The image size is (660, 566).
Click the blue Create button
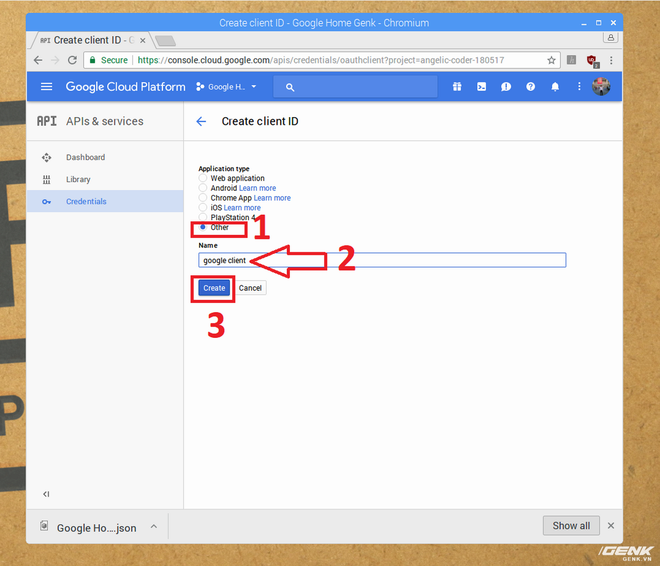(x=214, y=288)
